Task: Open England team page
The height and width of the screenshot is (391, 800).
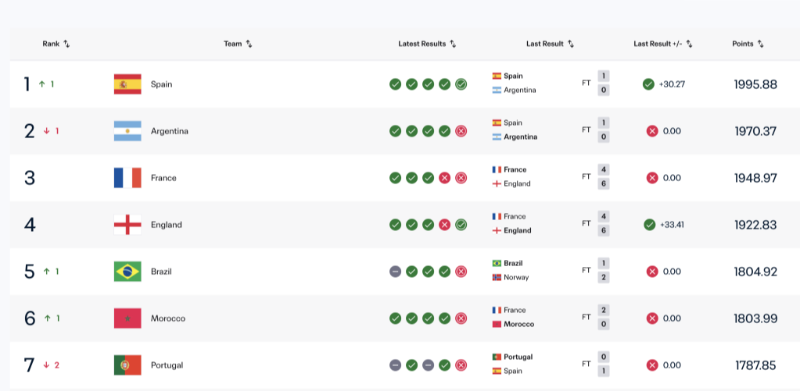Action: (166, 225)
